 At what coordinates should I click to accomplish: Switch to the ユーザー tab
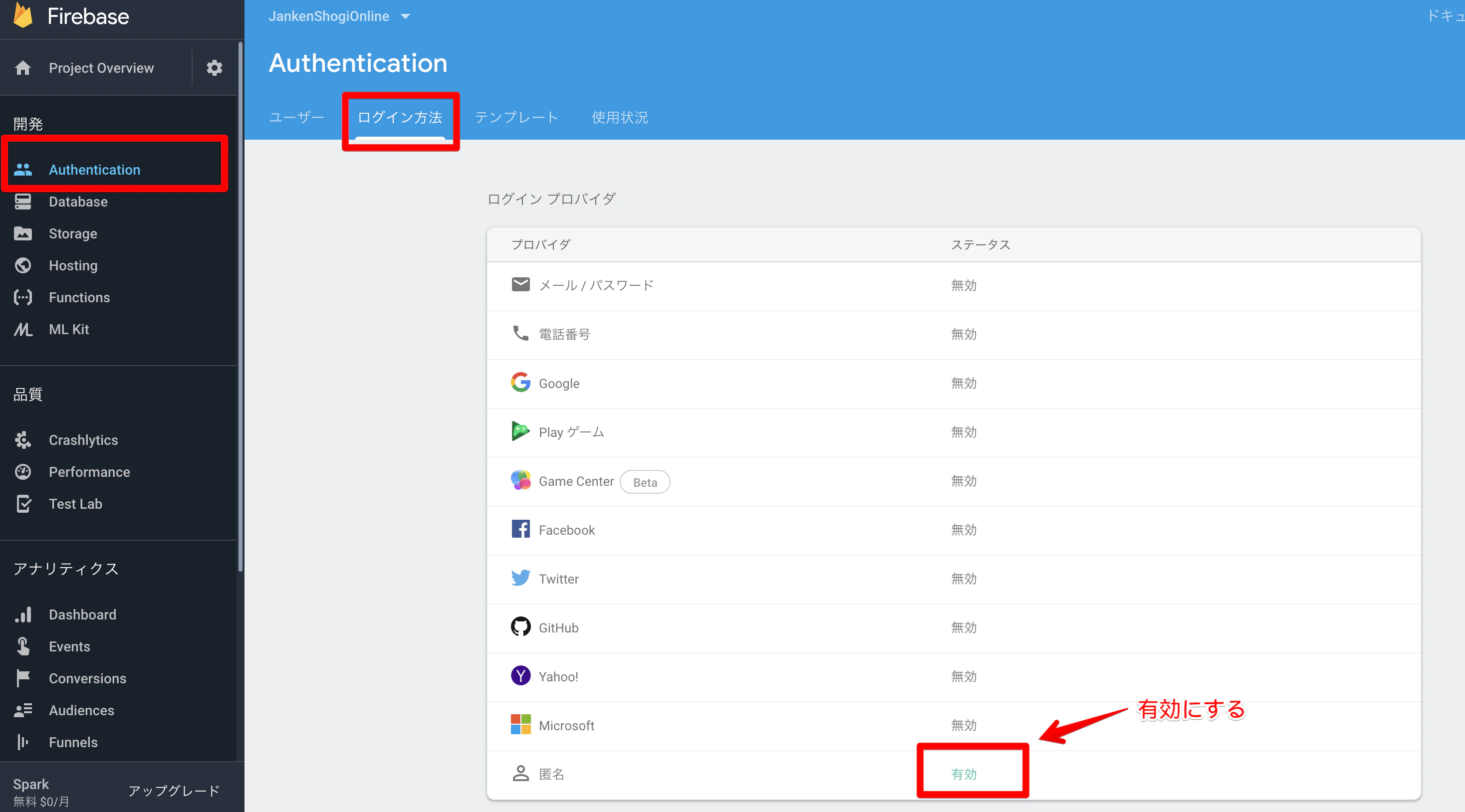coord(296,117)
